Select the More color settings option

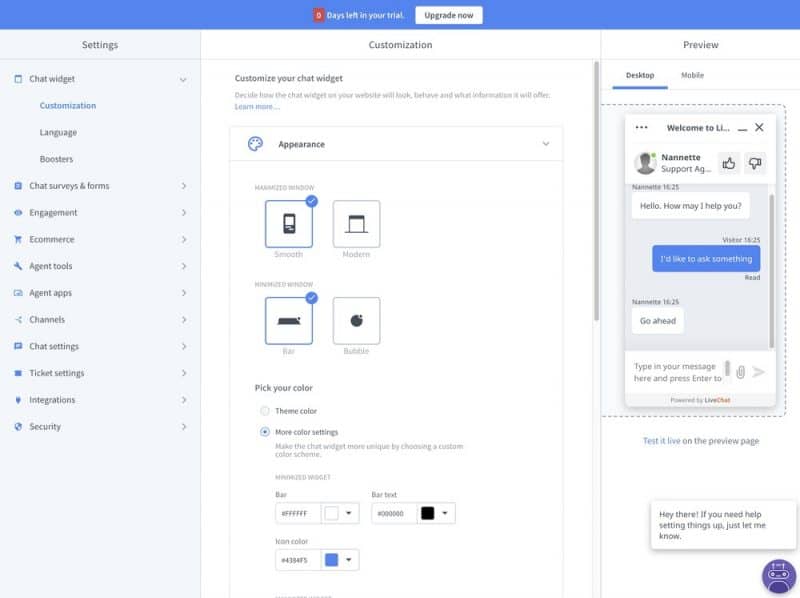(x=265, y=432)
